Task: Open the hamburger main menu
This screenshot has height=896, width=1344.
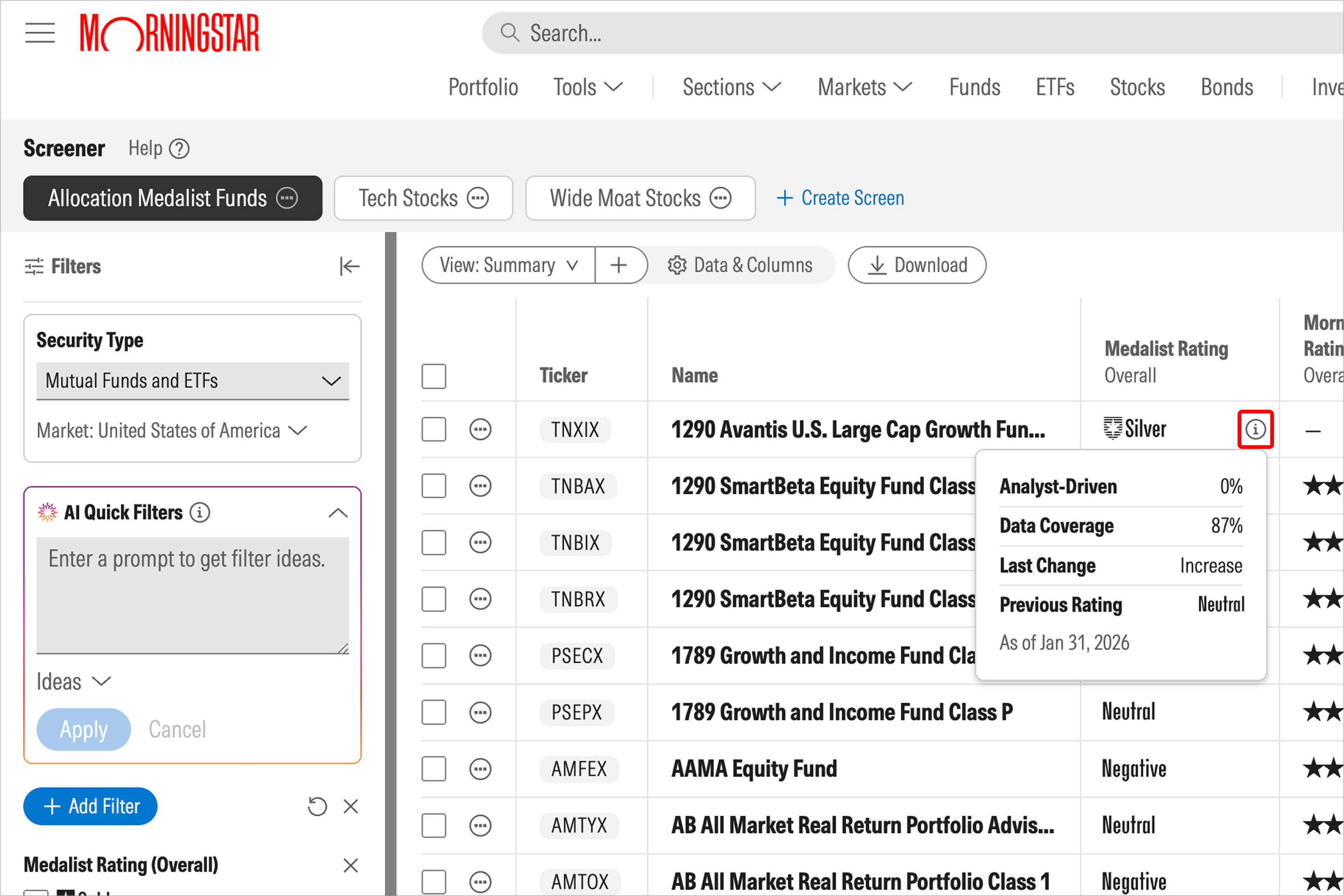Action: [40, 33]
